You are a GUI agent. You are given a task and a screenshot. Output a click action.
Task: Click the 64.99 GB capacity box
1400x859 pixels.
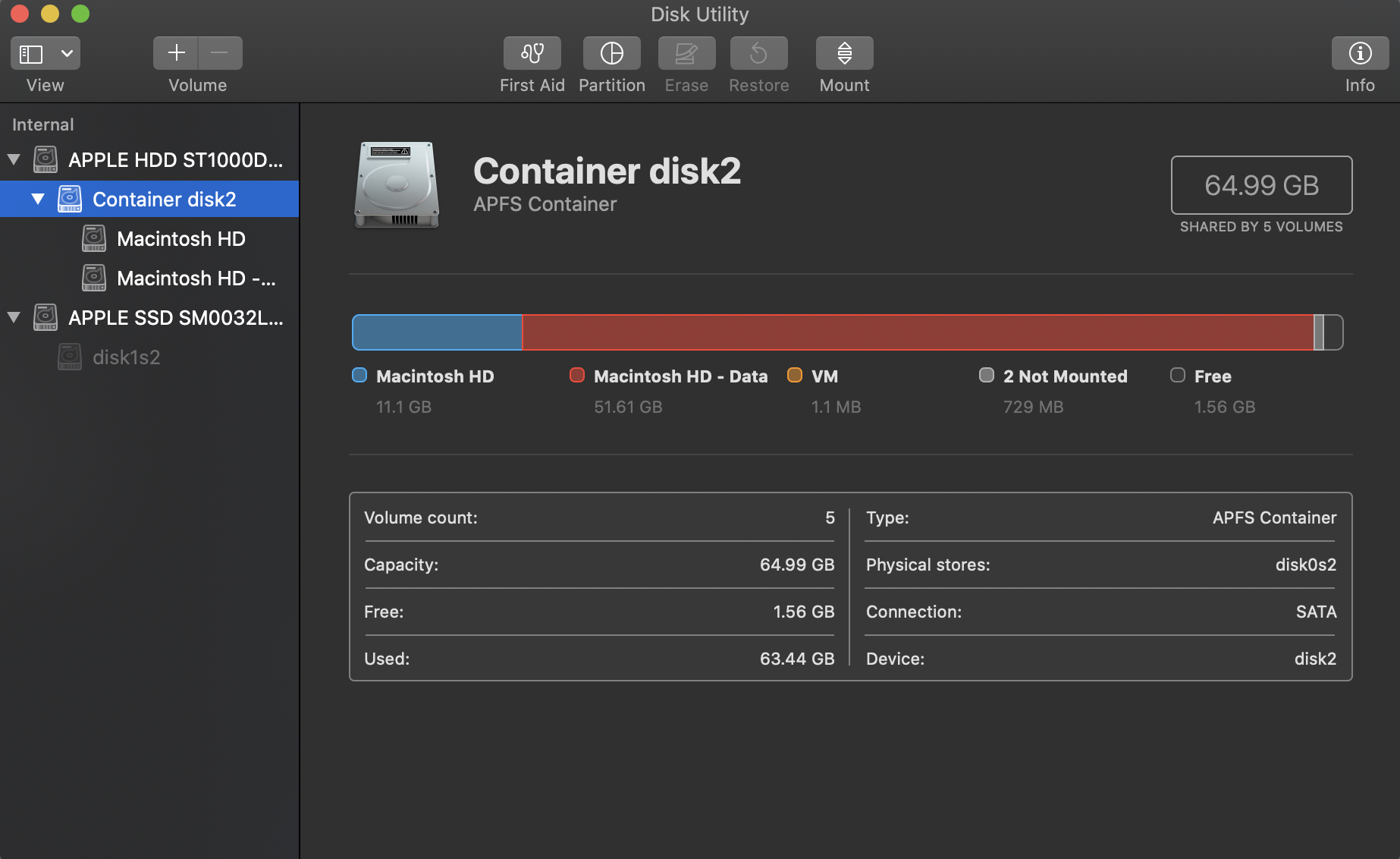coord(1261,185)
